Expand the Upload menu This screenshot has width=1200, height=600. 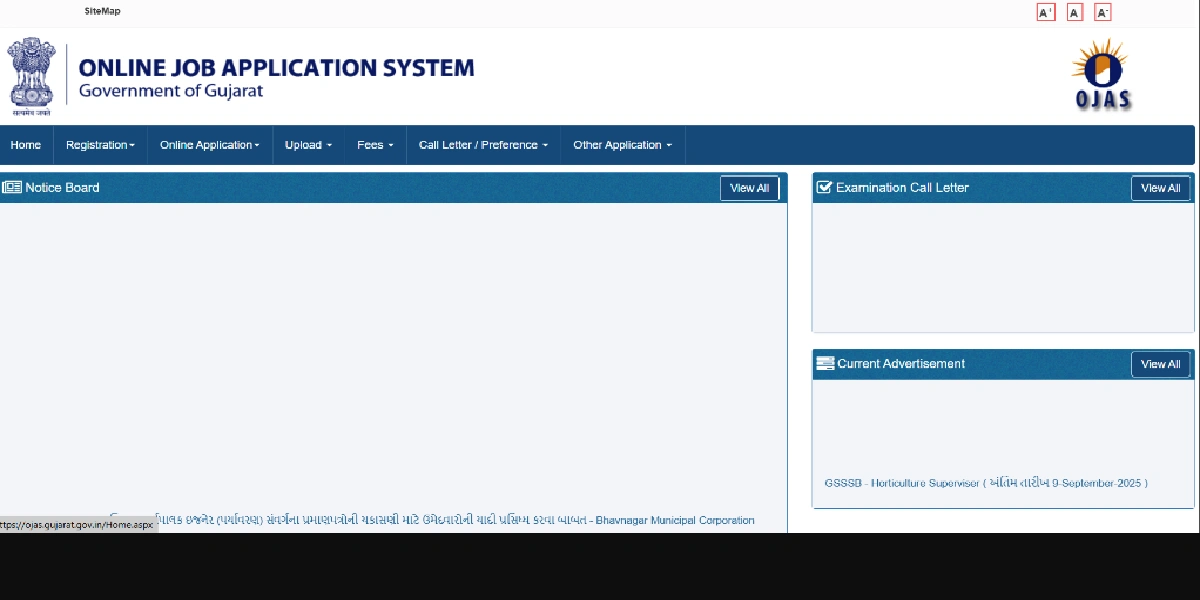point(308,145)
